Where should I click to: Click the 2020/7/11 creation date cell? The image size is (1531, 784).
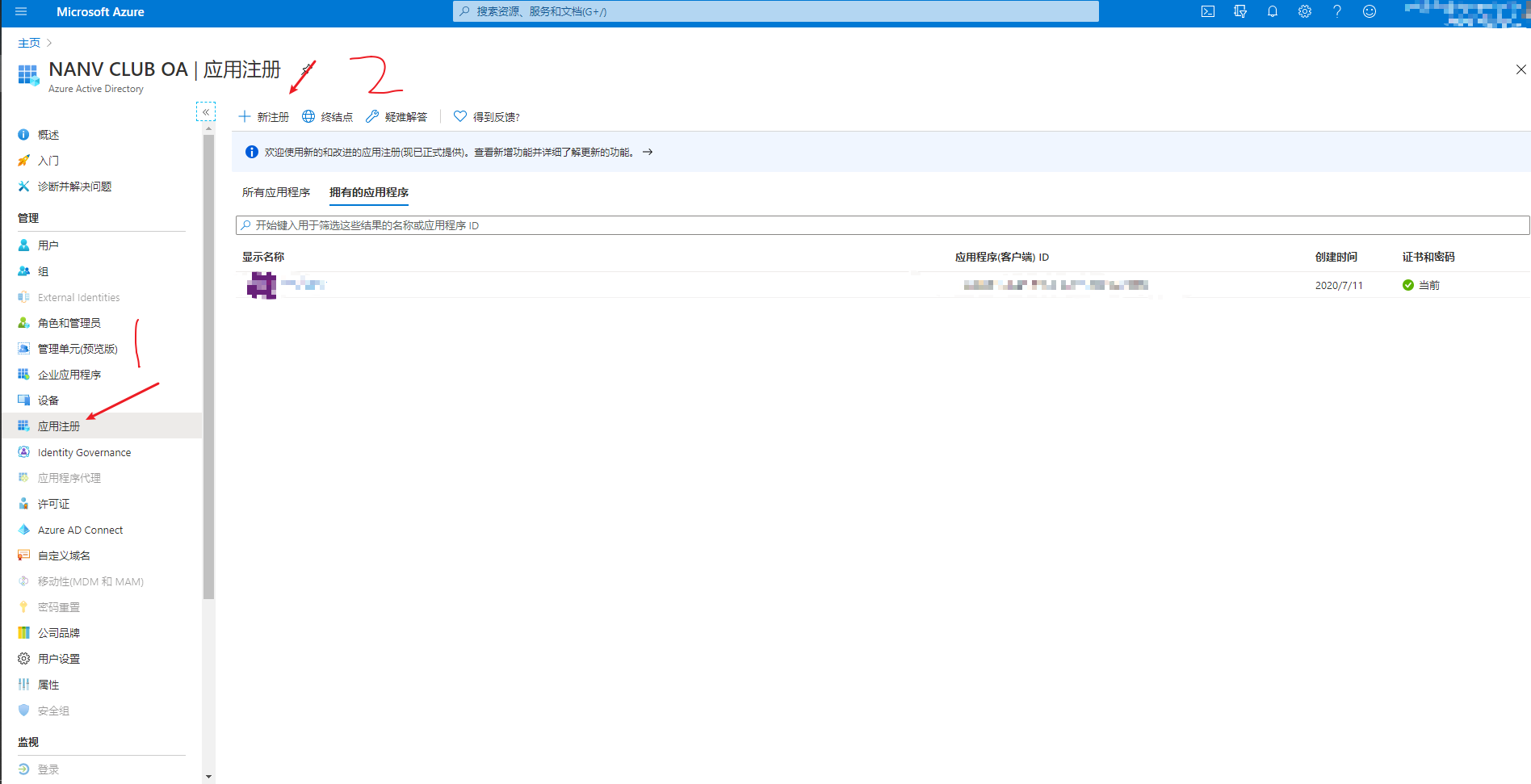click(1339, 285)
